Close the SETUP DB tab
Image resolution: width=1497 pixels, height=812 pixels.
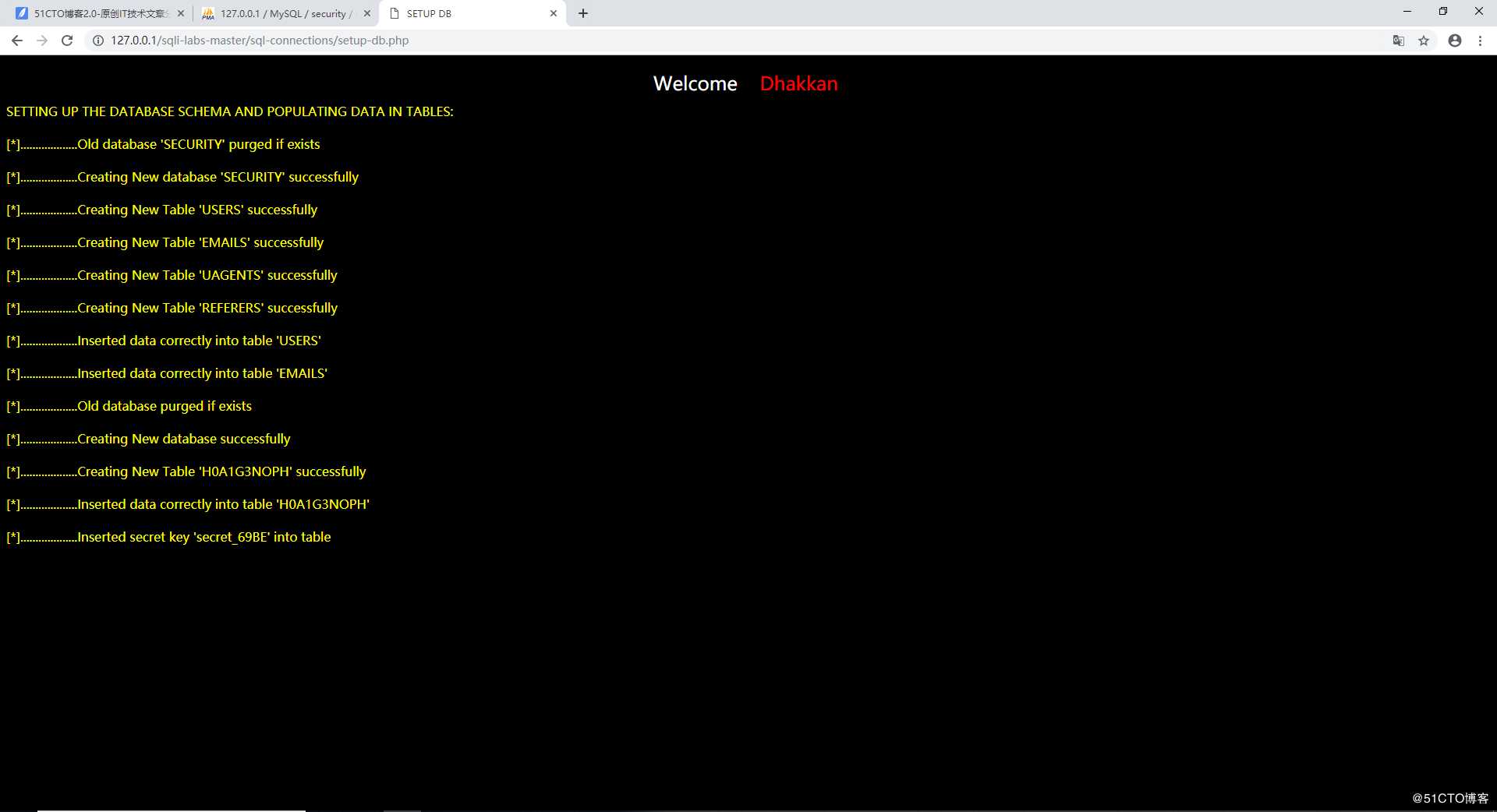[554, 13]
